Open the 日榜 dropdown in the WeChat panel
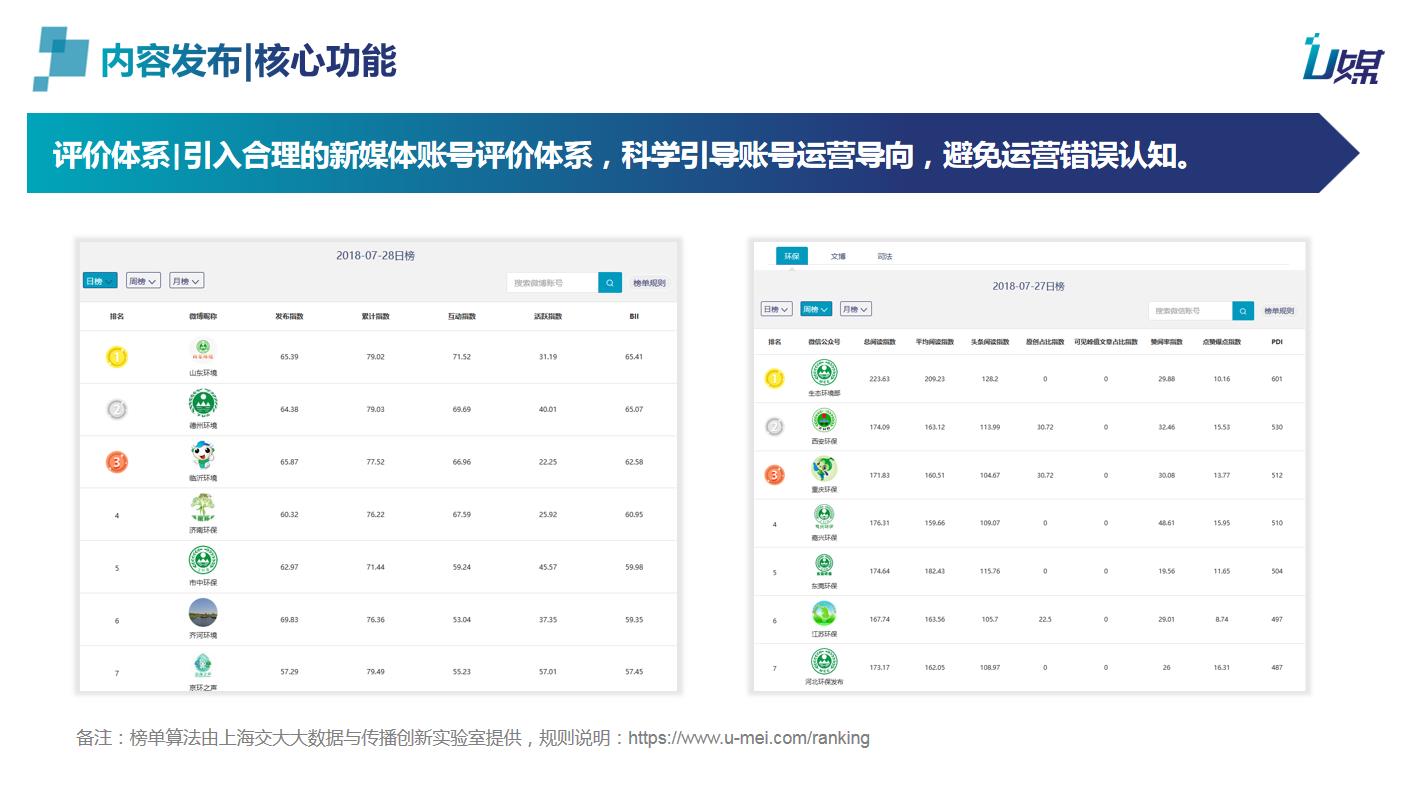1420x797 pixels. (x=776, y=309)
